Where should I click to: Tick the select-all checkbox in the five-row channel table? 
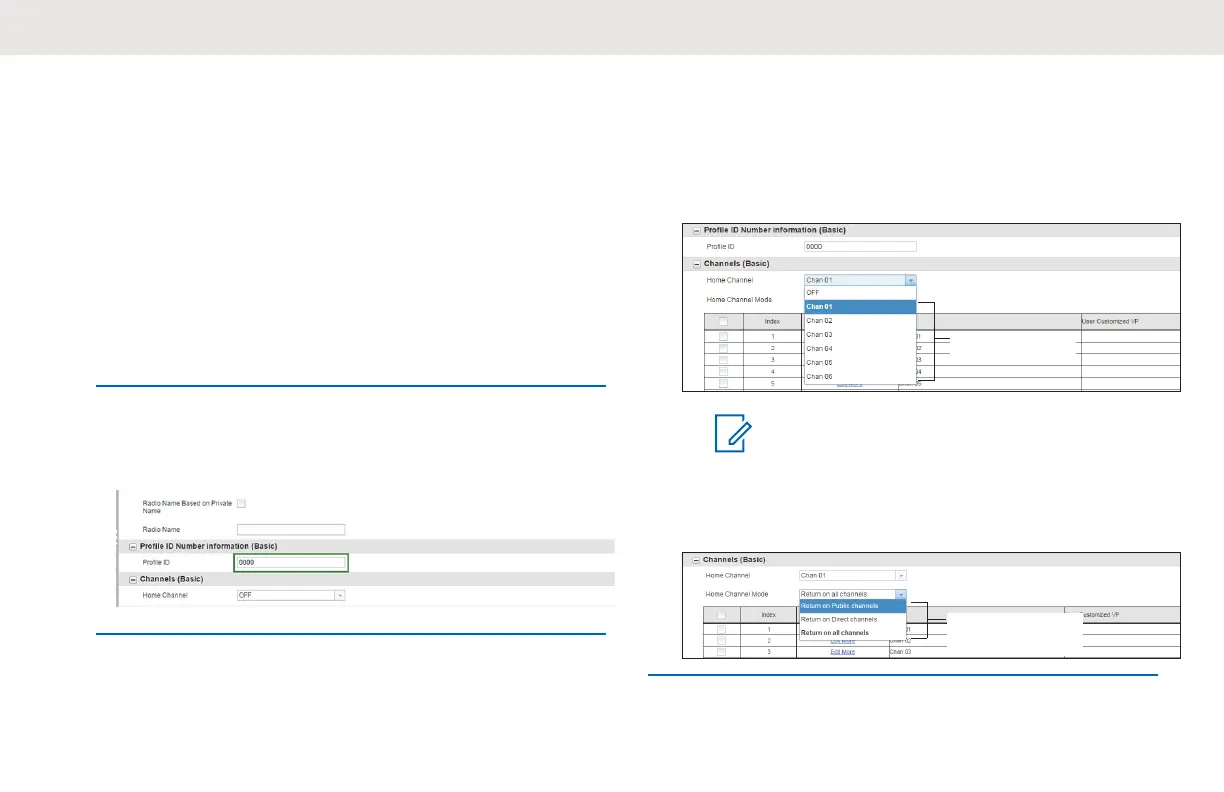point(724,322)
